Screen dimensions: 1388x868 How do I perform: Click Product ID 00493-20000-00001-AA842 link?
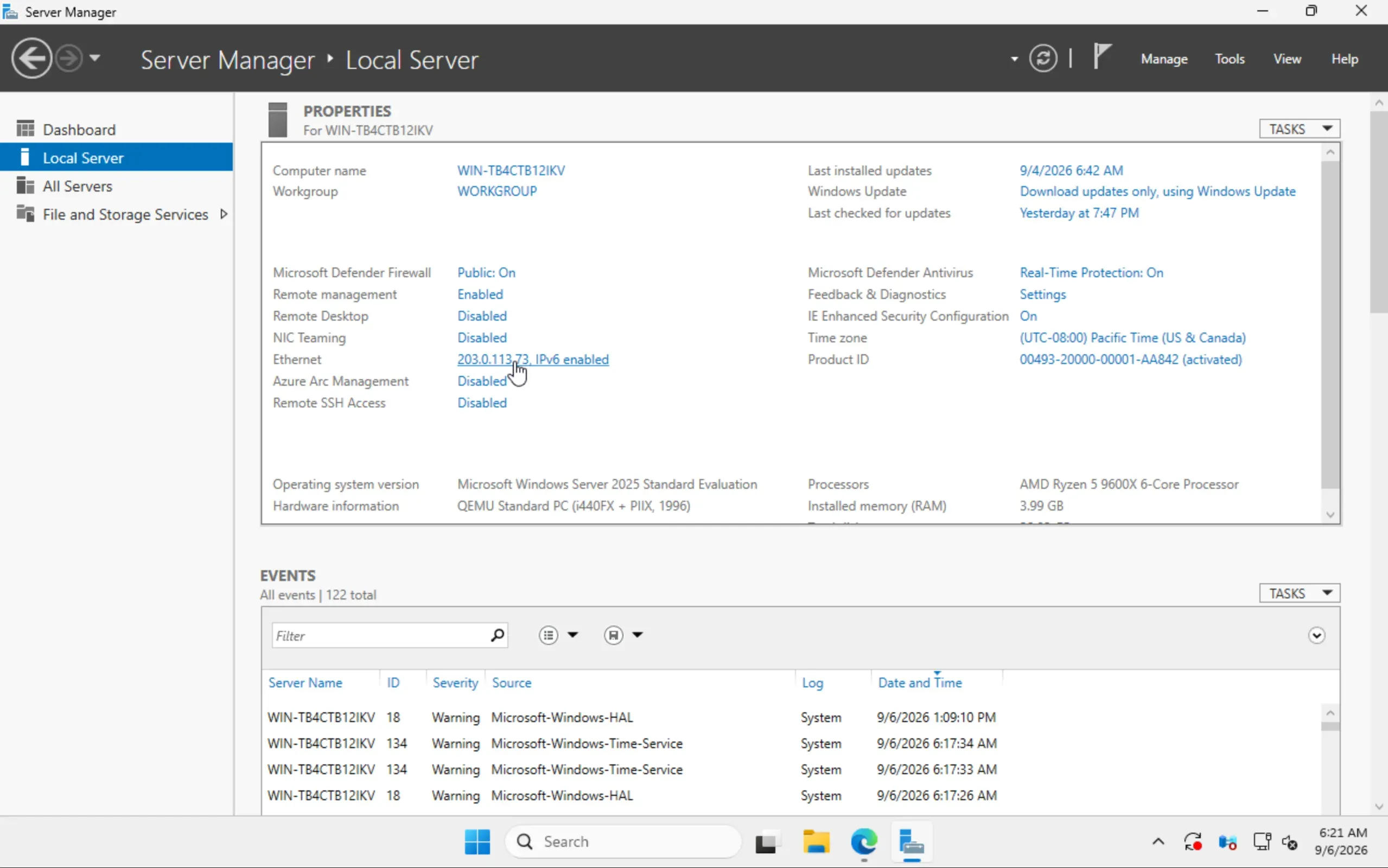pos(1130,360)
